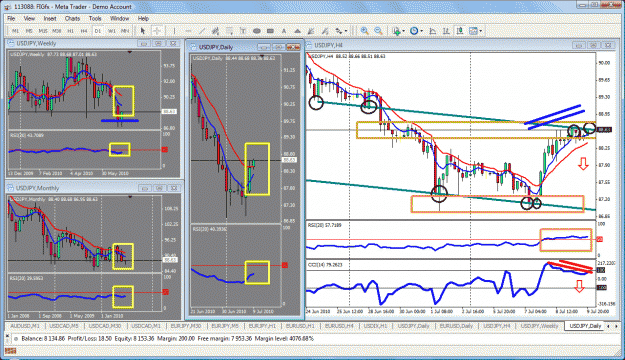
Task: Select the equidistant channel tool
Action: pos(216,31)
